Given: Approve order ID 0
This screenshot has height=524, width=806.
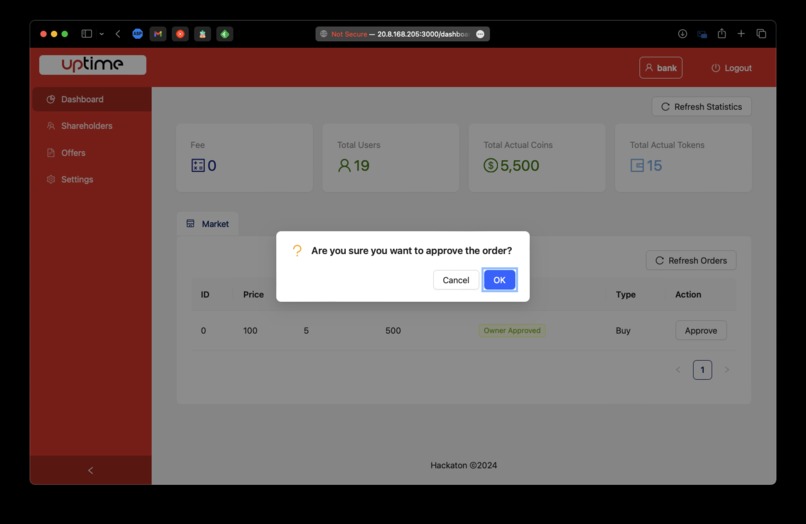Looking at the screenshot, I should 701,330.
